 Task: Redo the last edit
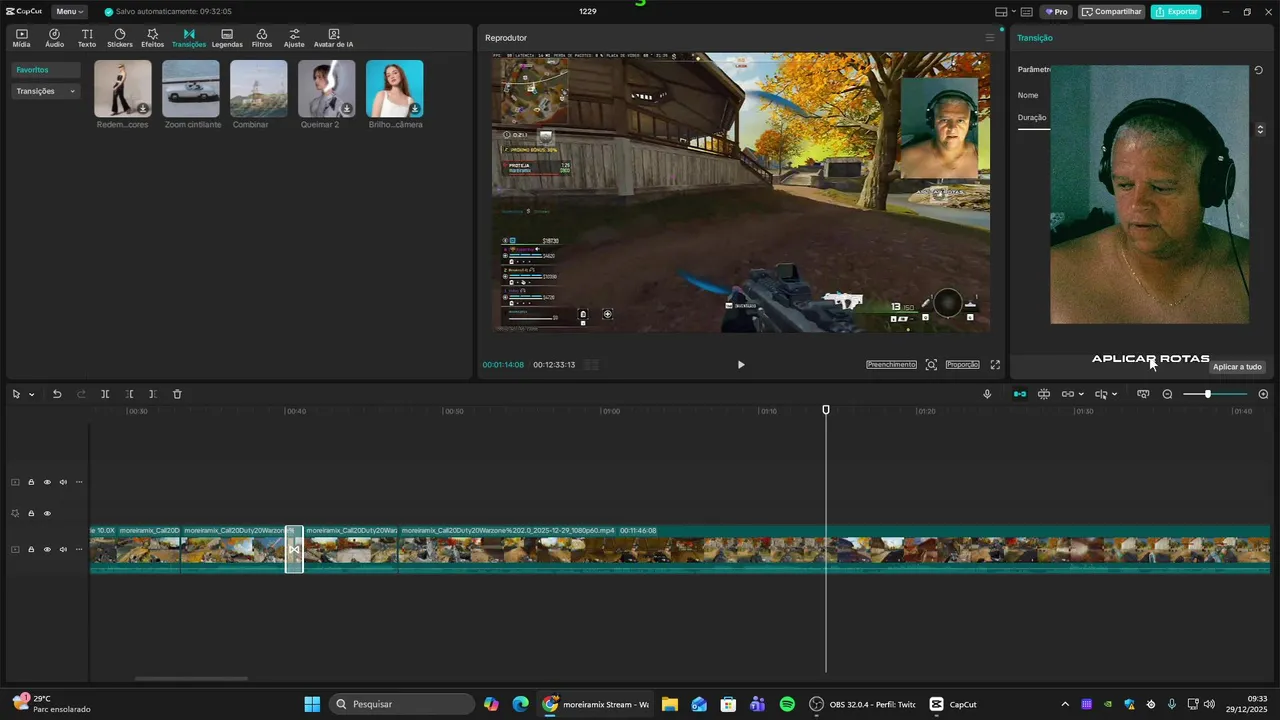(81, 394)
